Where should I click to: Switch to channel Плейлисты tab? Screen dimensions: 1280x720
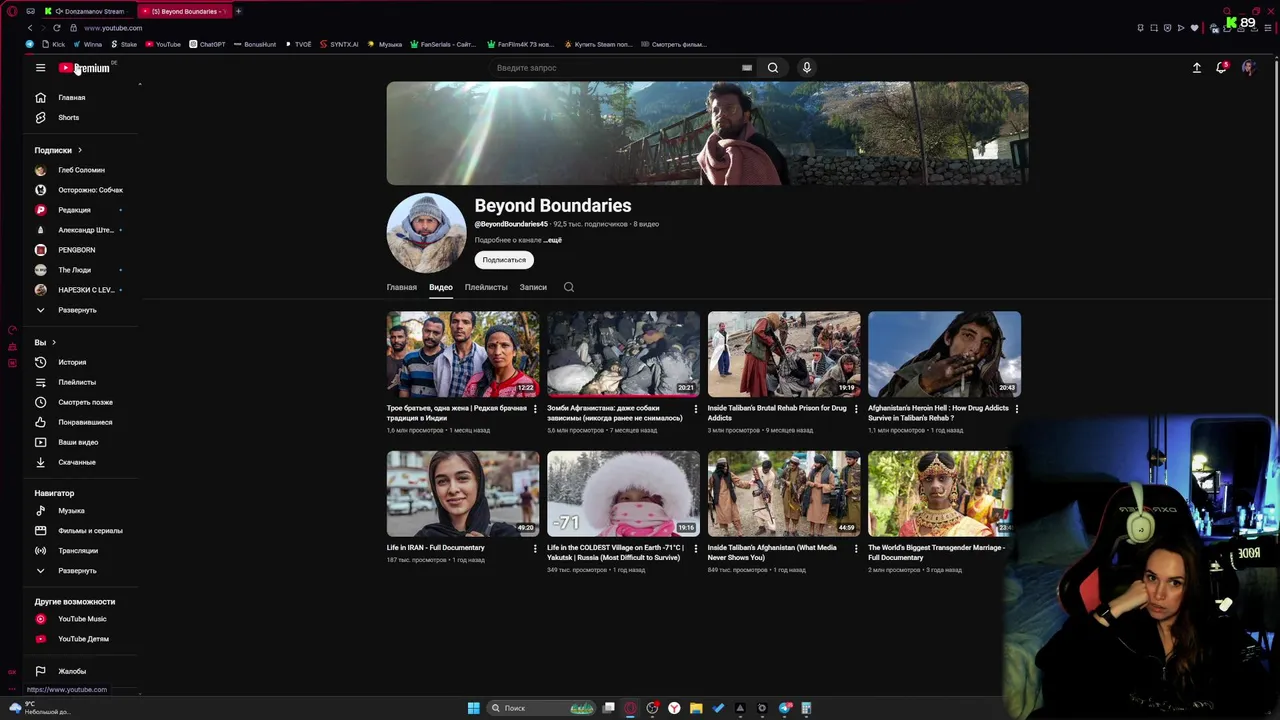click(486, 287)
